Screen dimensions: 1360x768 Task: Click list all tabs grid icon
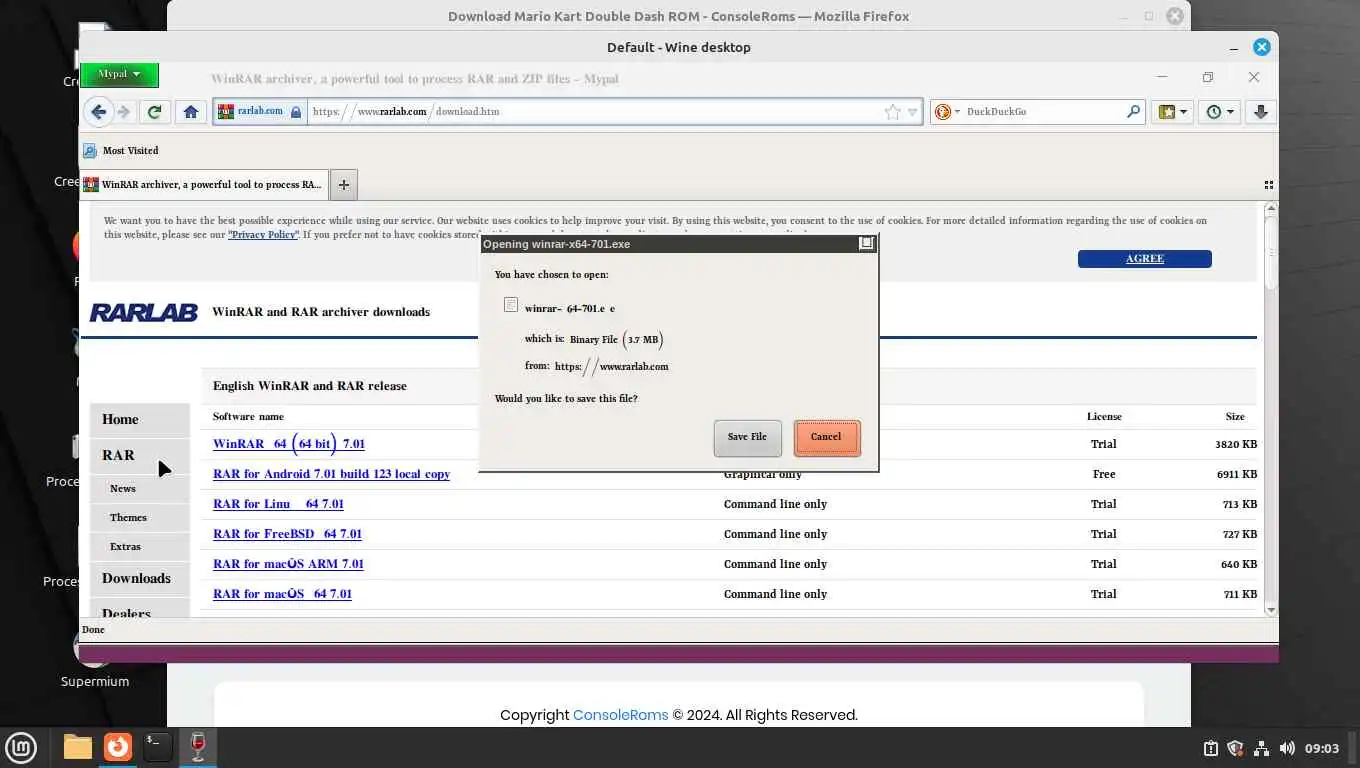[x=1268, y=185]
